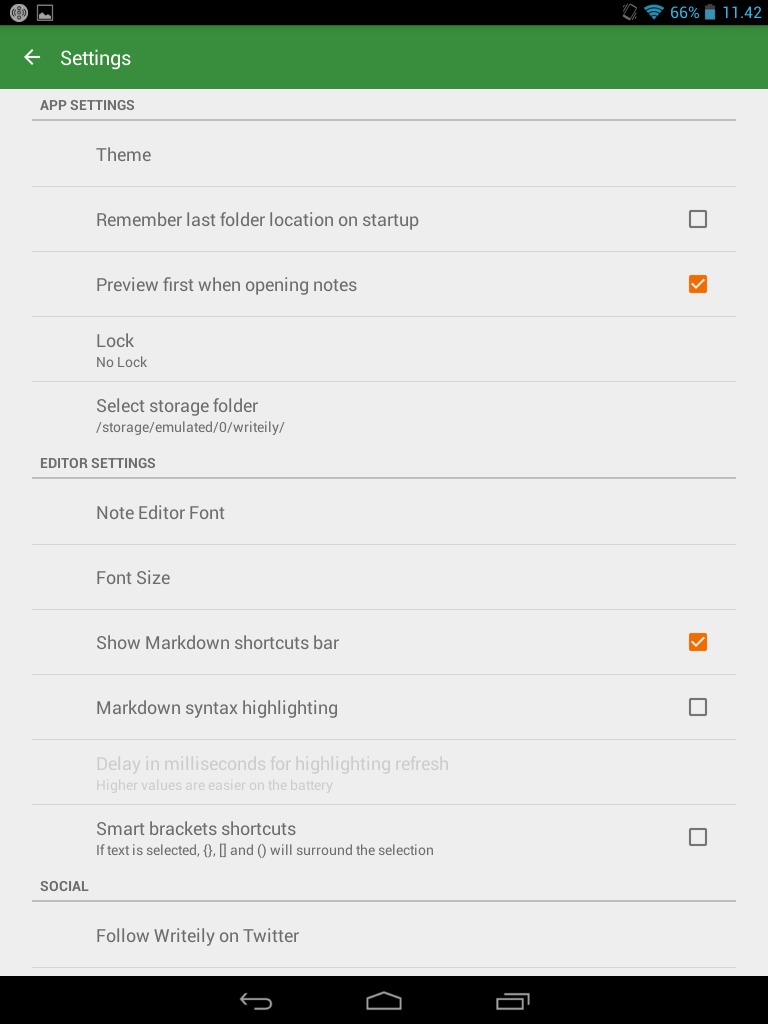Tap the WiFi icon in status bar
768x1024 pixels.
(653, 12)
